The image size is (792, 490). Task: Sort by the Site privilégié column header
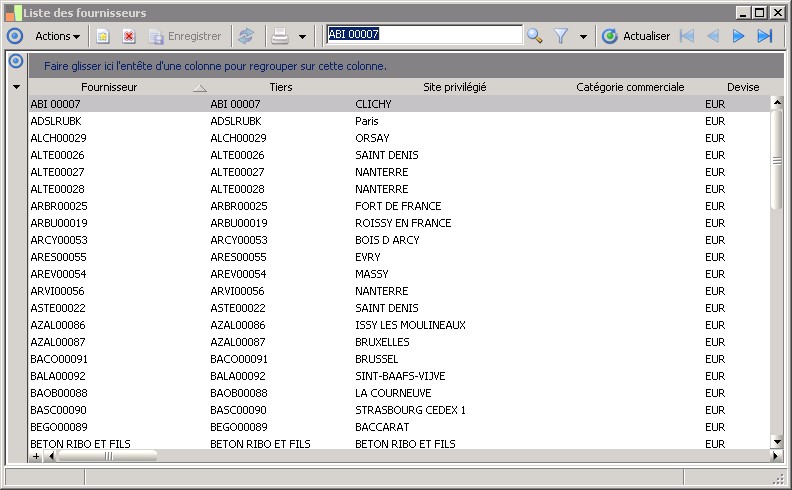[x=455, y=87]
